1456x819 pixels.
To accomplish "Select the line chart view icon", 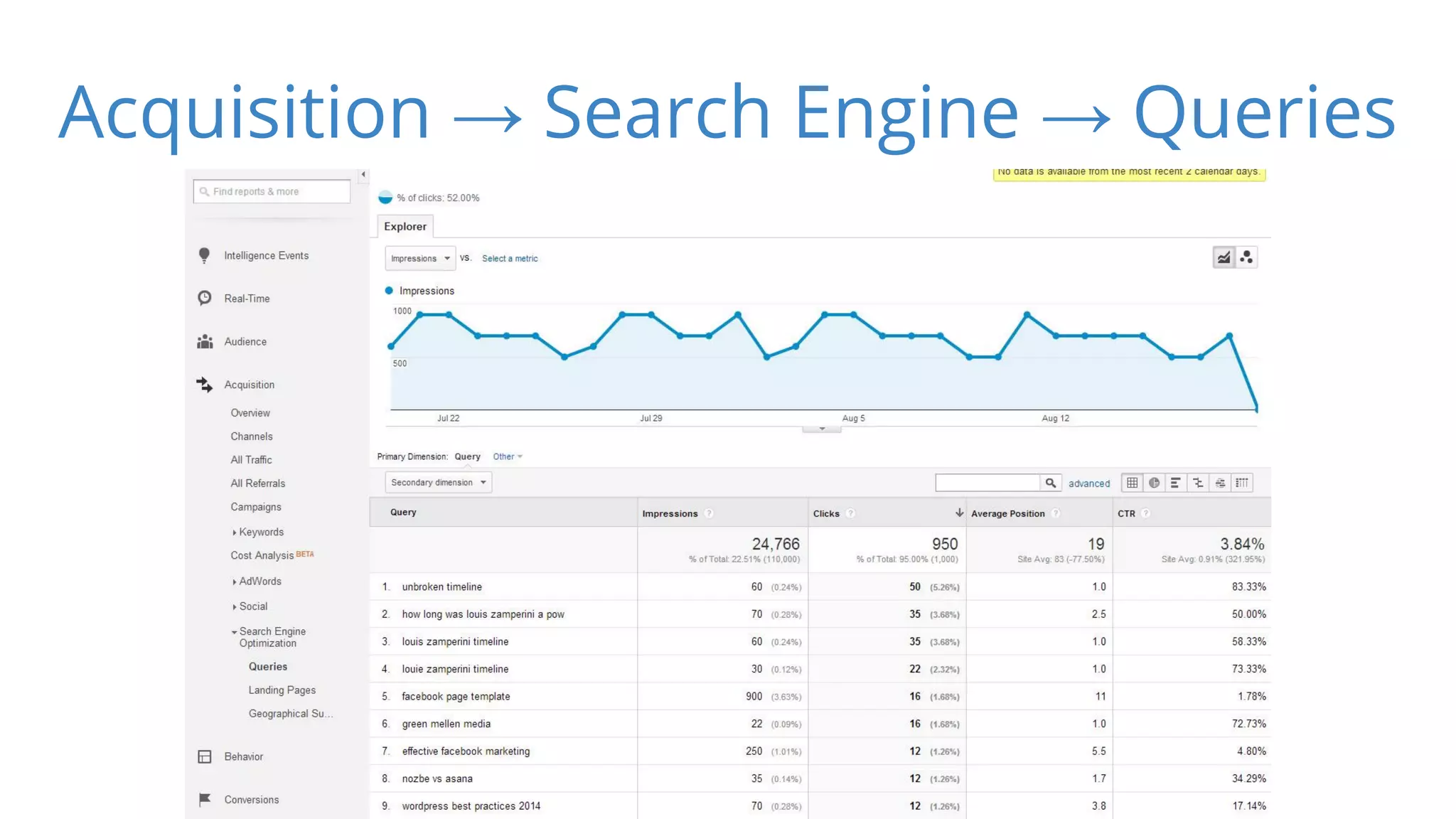I will (1224, 257).
